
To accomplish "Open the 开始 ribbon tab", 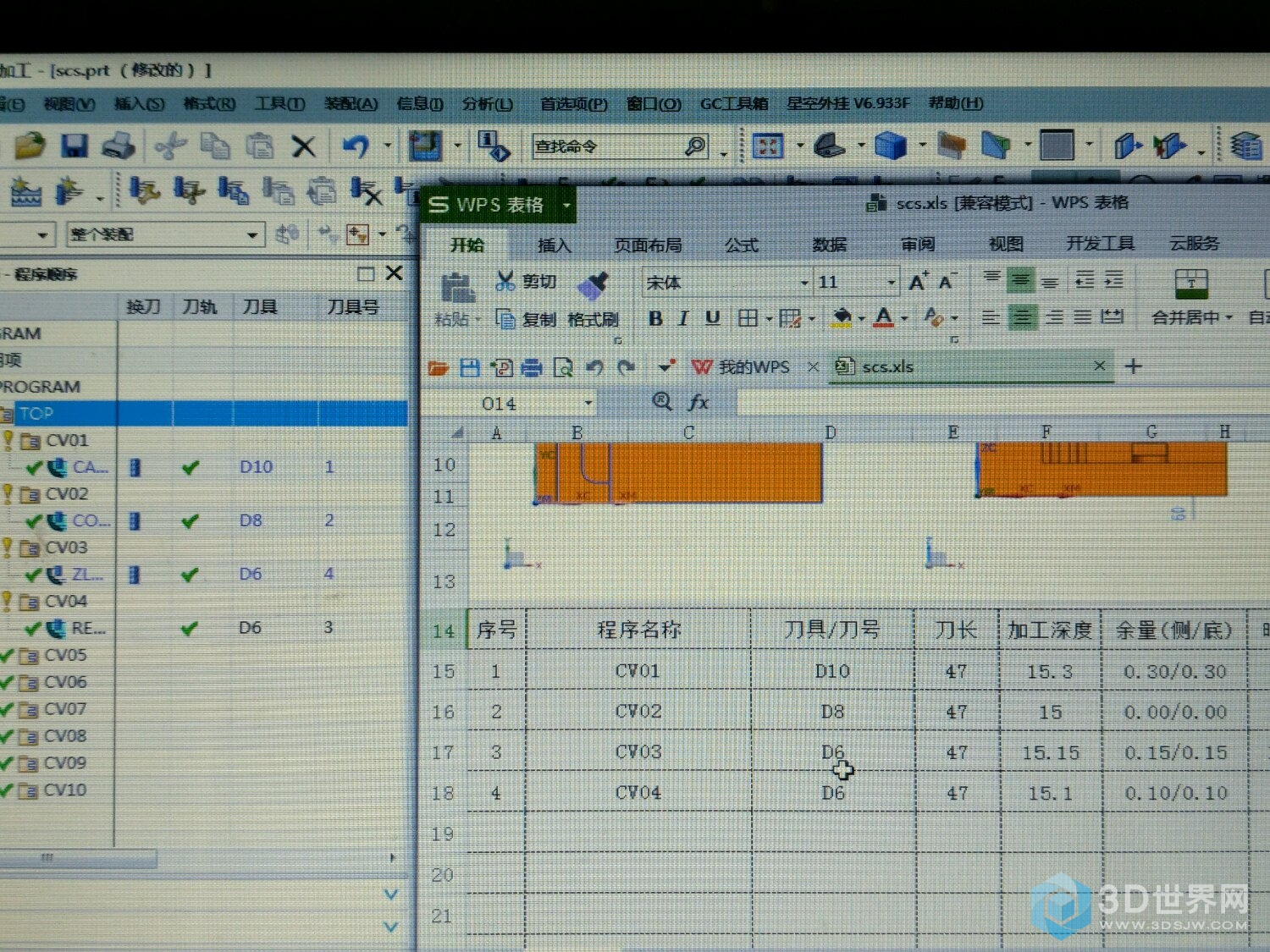I will 467,245.
